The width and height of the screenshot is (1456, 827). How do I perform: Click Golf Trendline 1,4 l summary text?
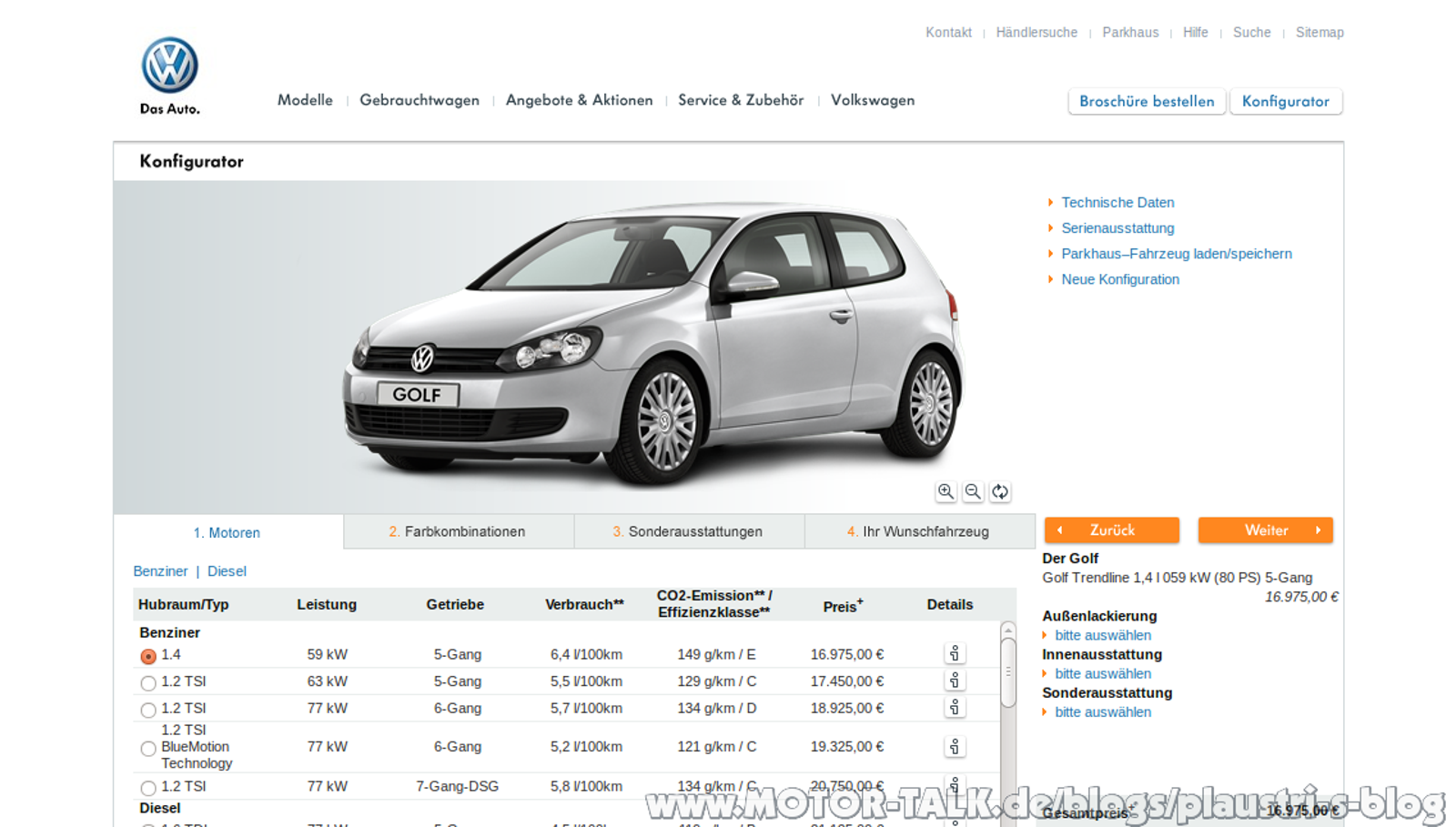click(1178, 578)
